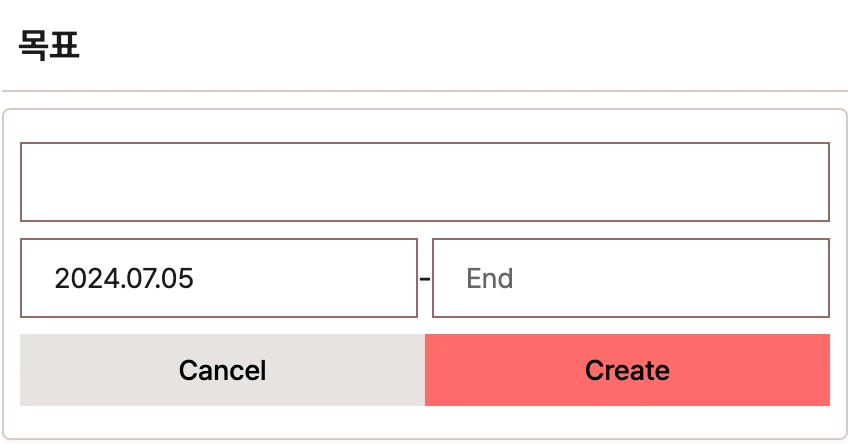Image resolution: width=854 pixels, height=444 pixels.
Task: Open the End date picker
Action: [631, 278]
